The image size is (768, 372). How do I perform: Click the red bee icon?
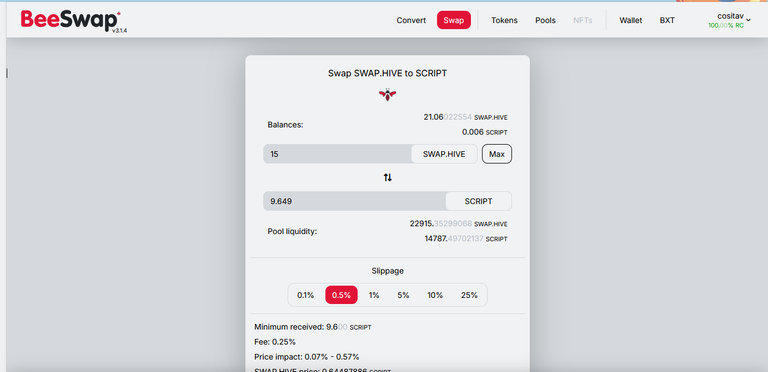click(387, 94)
